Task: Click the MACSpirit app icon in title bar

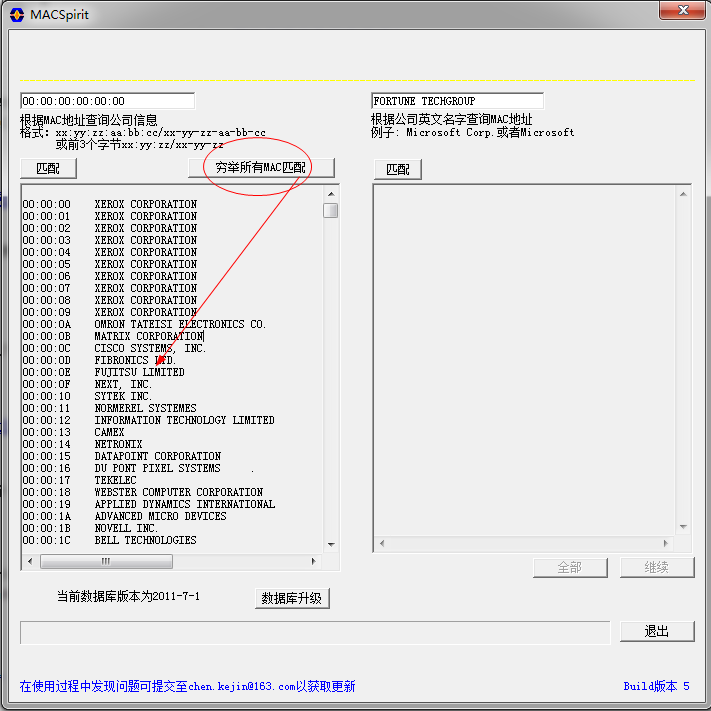Action: coord(17,15)
